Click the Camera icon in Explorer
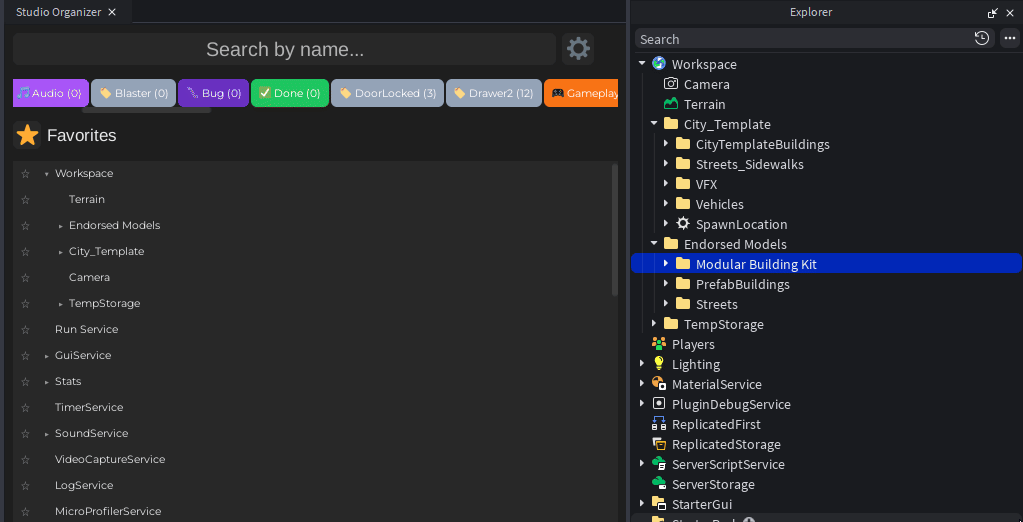 coord(671,84)
